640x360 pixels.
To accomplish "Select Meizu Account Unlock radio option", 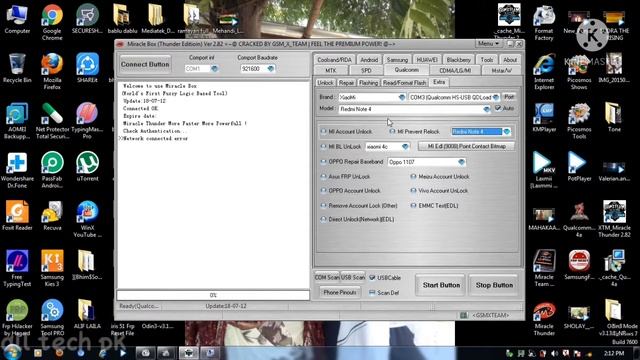I will coord(413,177).
